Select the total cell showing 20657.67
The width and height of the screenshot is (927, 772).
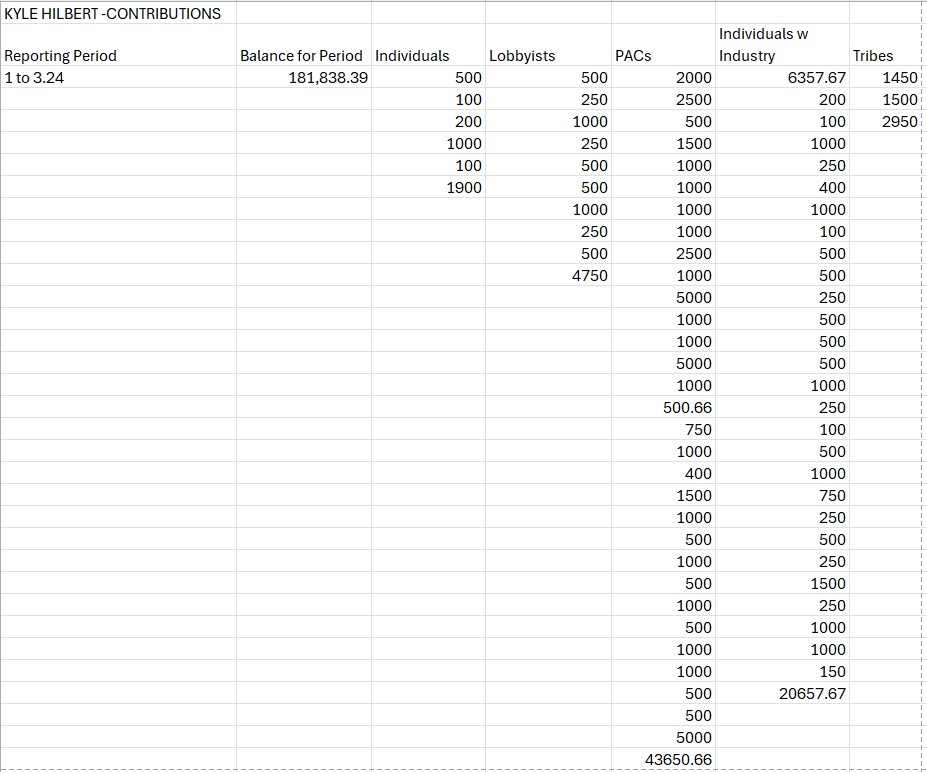(812, 694)
